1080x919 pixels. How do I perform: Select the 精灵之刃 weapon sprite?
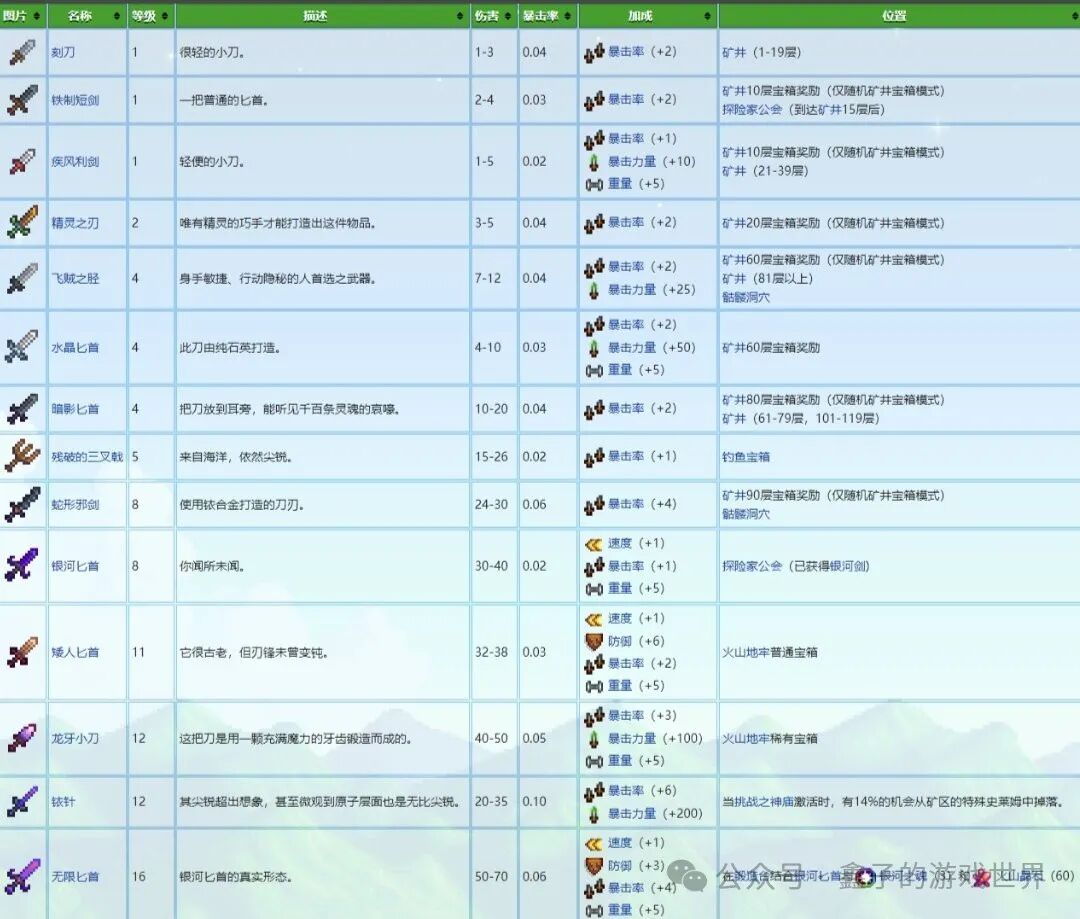coord(22,223)
